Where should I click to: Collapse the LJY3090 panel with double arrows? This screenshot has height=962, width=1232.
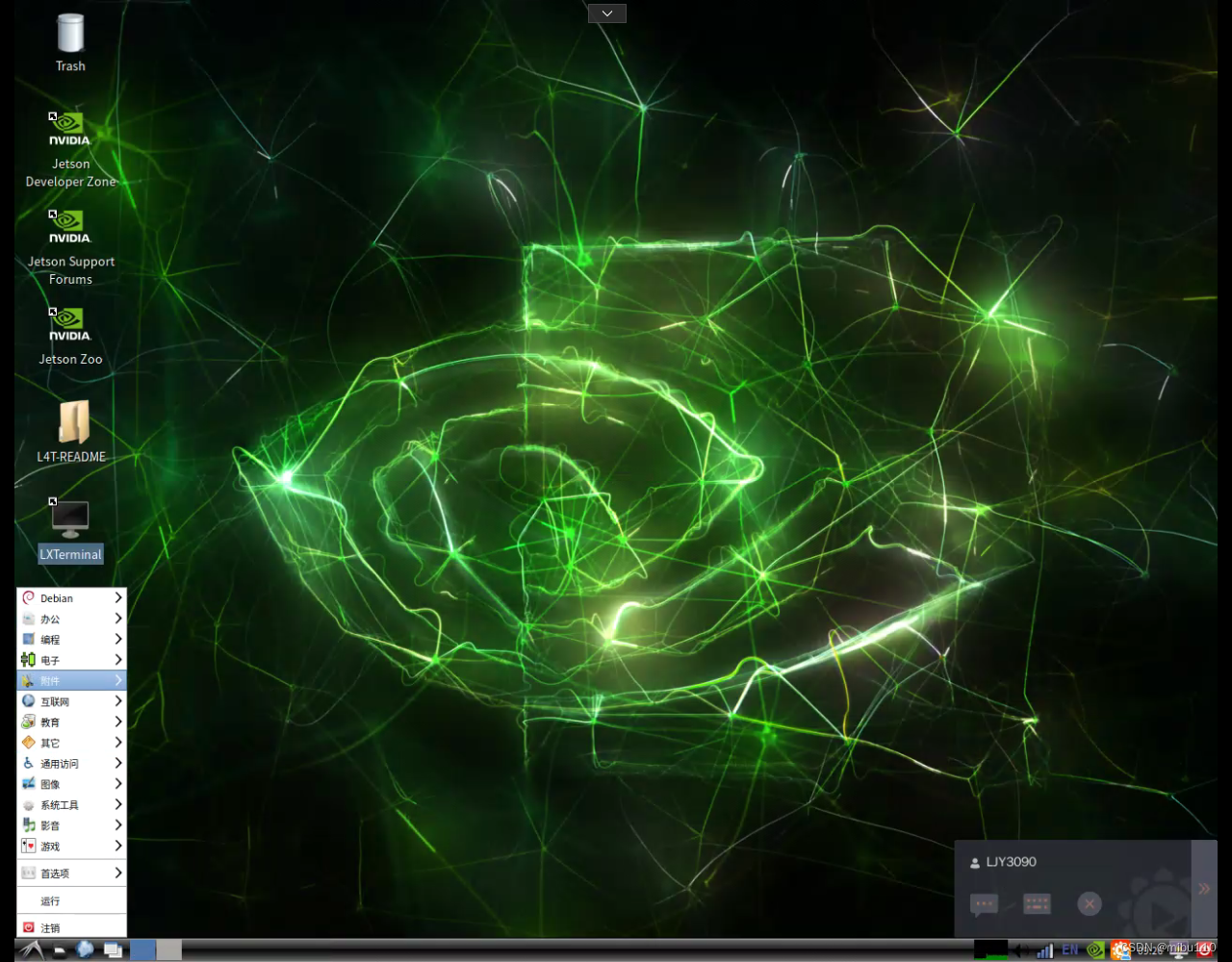[1204, 889]
